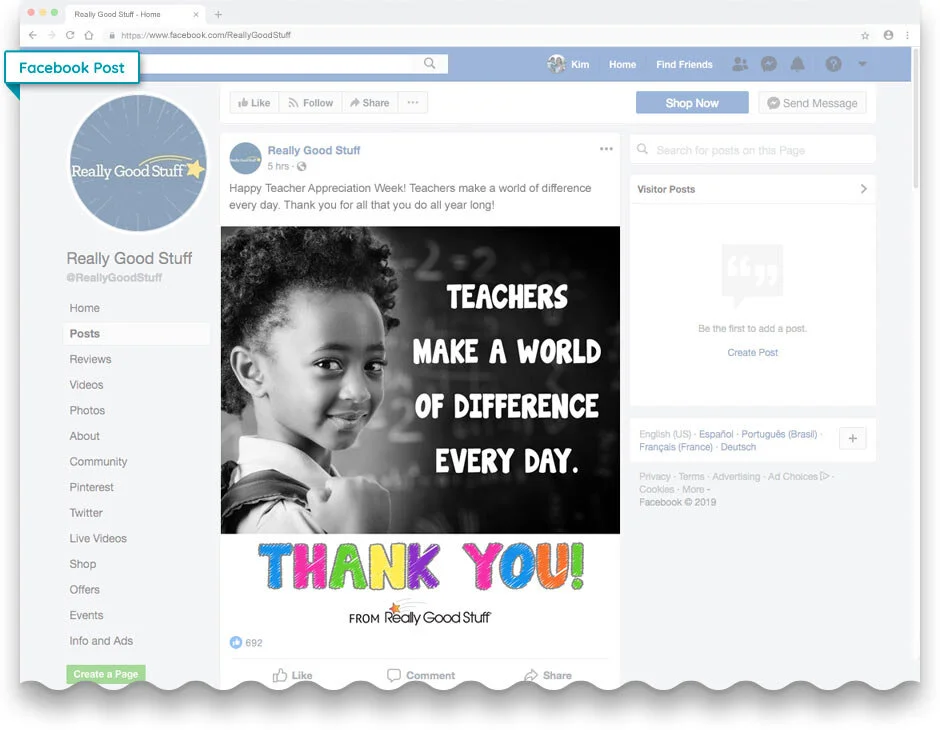This screenshot has width=940, height=730.
Task: Open Community in the page sidebar
Action: (x=98, y=461)
